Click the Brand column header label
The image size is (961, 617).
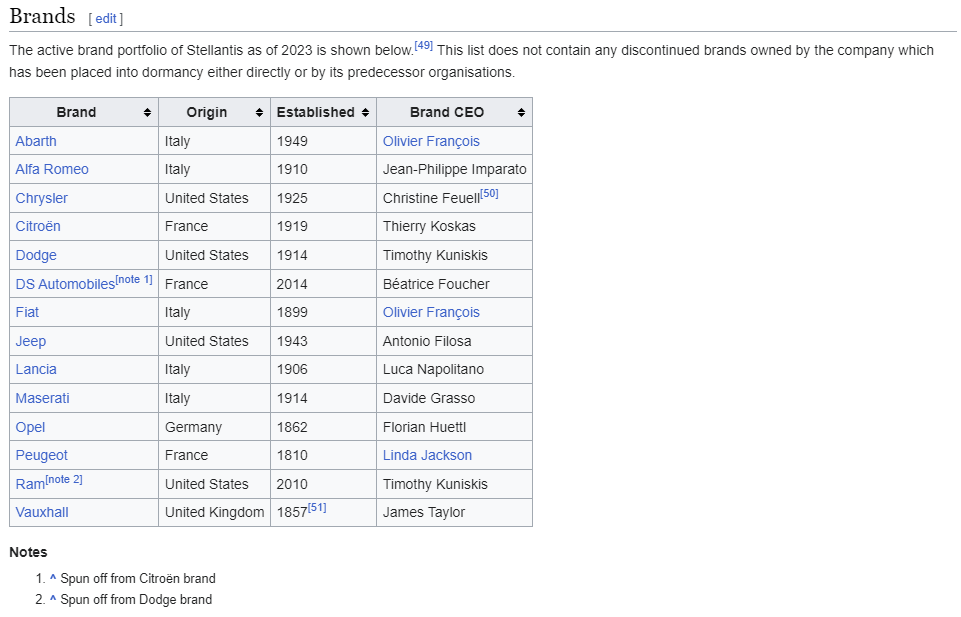pyautogui.click(x=76, y=113)
